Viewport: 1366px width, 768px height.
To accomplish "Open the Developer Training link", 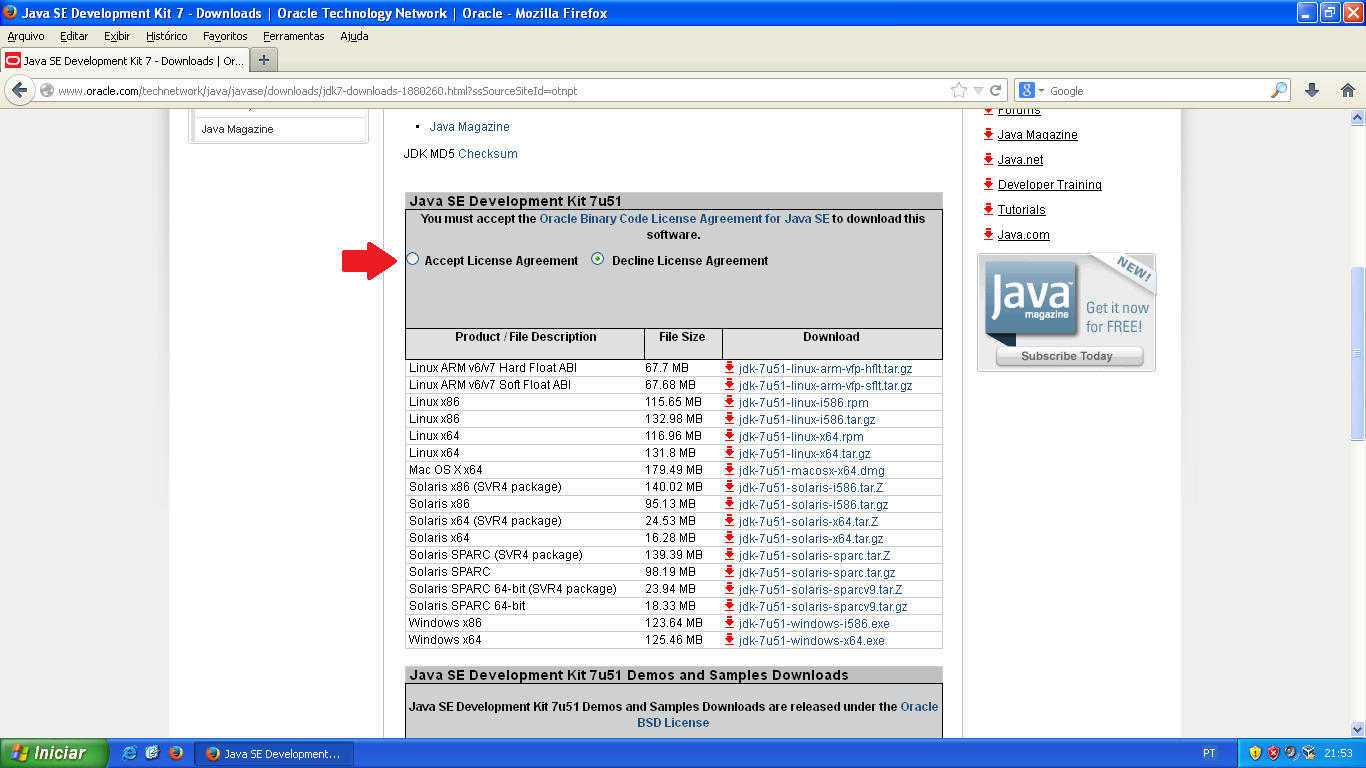I will coord(1050,185).
